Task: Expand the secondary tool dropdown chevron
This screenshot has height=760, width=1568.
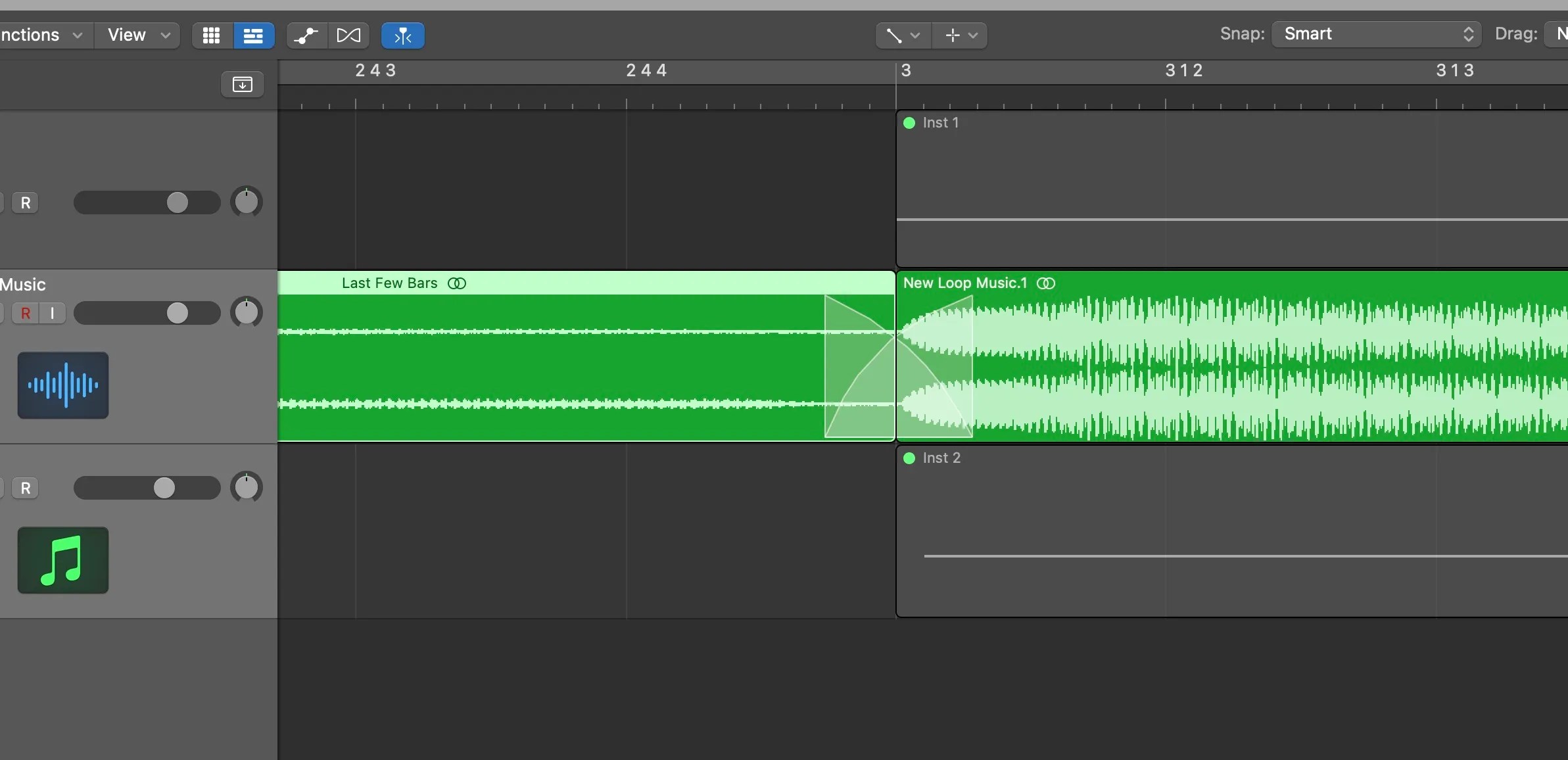Action: pyautogui.click(x=972, y=35)
